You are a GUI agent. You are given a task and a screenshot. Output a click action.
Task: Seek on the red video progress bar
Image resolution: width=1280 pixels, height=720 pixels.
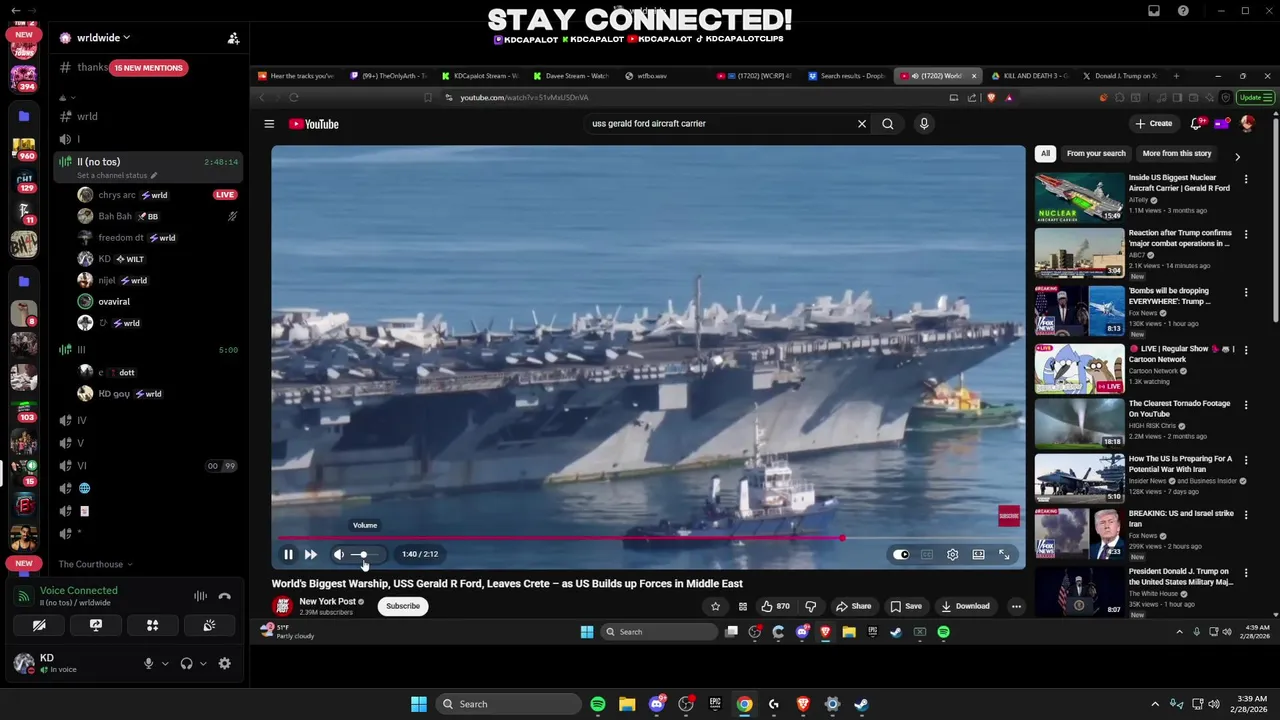(560, 538)
